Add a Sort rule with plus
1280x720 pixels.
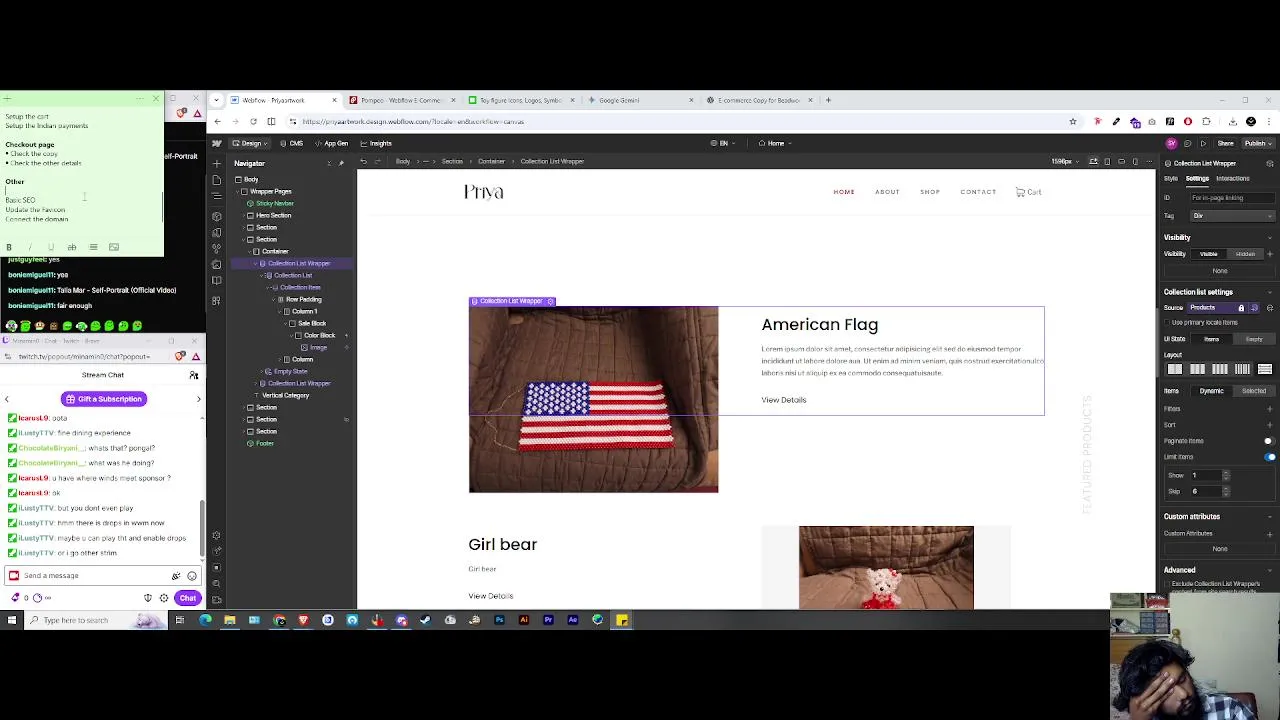1270,425
